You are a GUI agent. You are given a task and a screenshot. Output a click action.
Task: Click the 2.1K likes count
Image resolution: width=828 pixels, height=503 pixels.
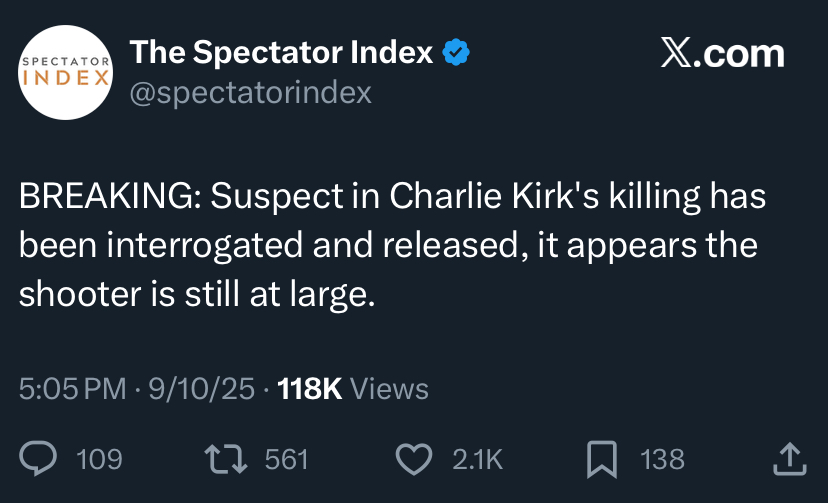pos(478,459)
